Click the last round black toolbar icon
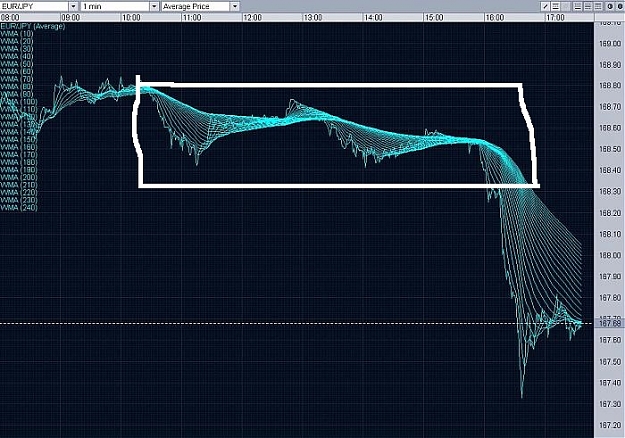The width and height of the screenshot is (625, 438). pos(620,6)
